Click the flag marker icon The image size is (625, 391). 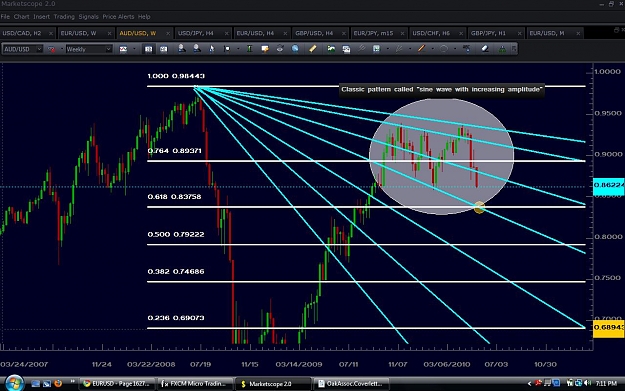[x=227, y=49]
